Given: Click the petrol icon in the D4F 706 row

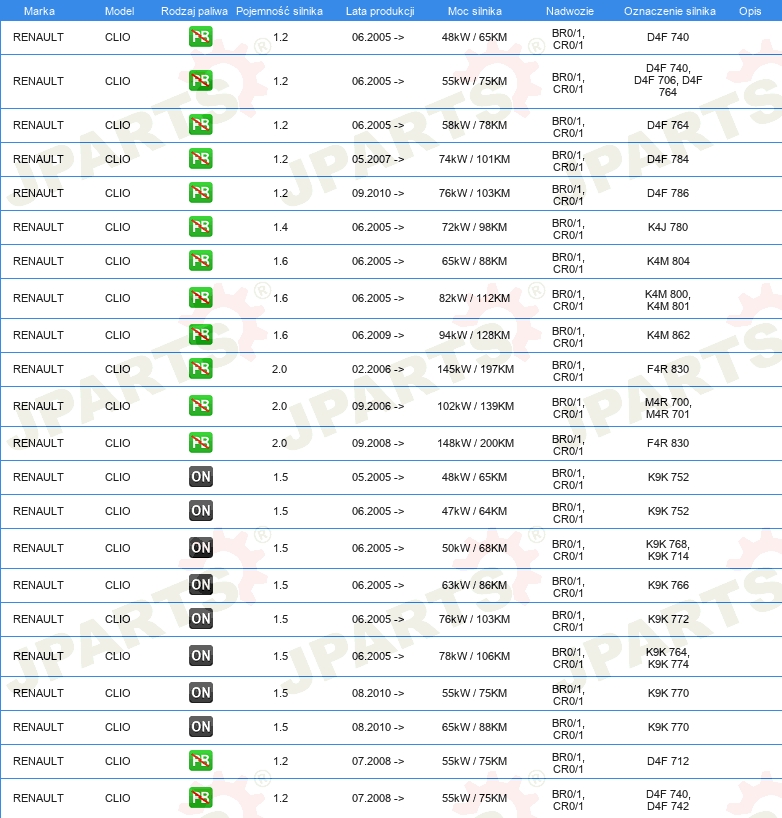Looking at the screenshot, I should [x=200, y=80].
